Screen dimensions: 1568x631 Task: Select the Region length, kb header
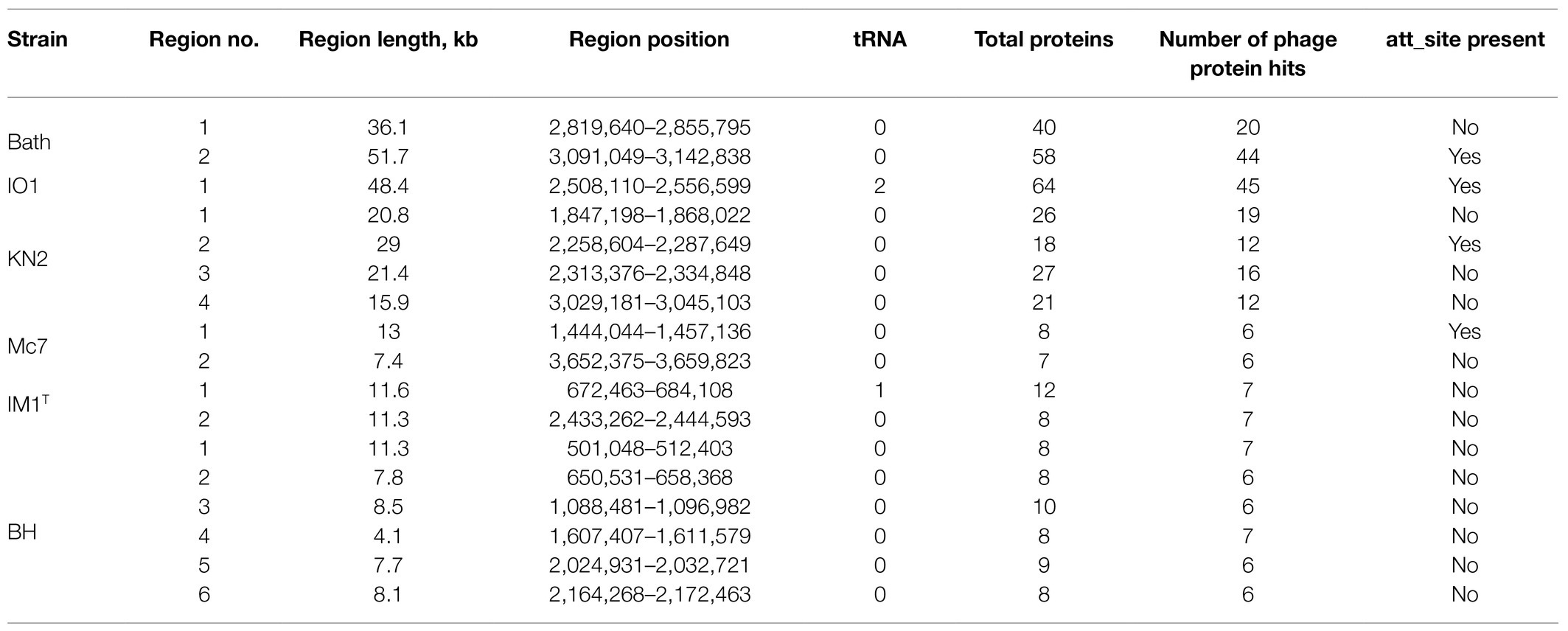tap(388, 40)
